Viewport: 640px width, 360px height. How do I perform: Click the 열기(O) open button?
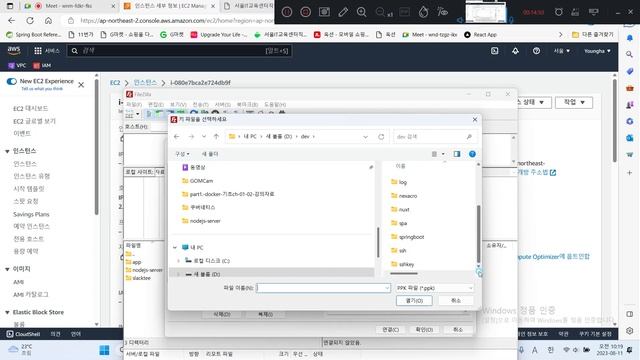coord(414,300)
